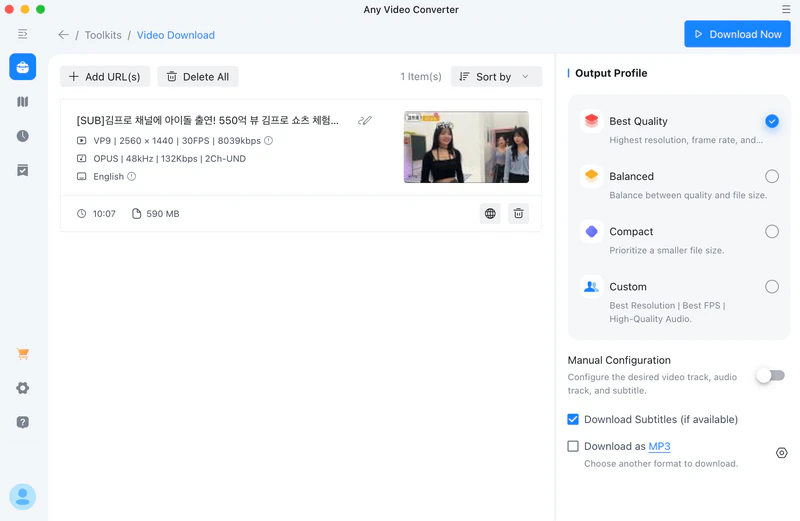Select the Compact output profile

(771, 231)
